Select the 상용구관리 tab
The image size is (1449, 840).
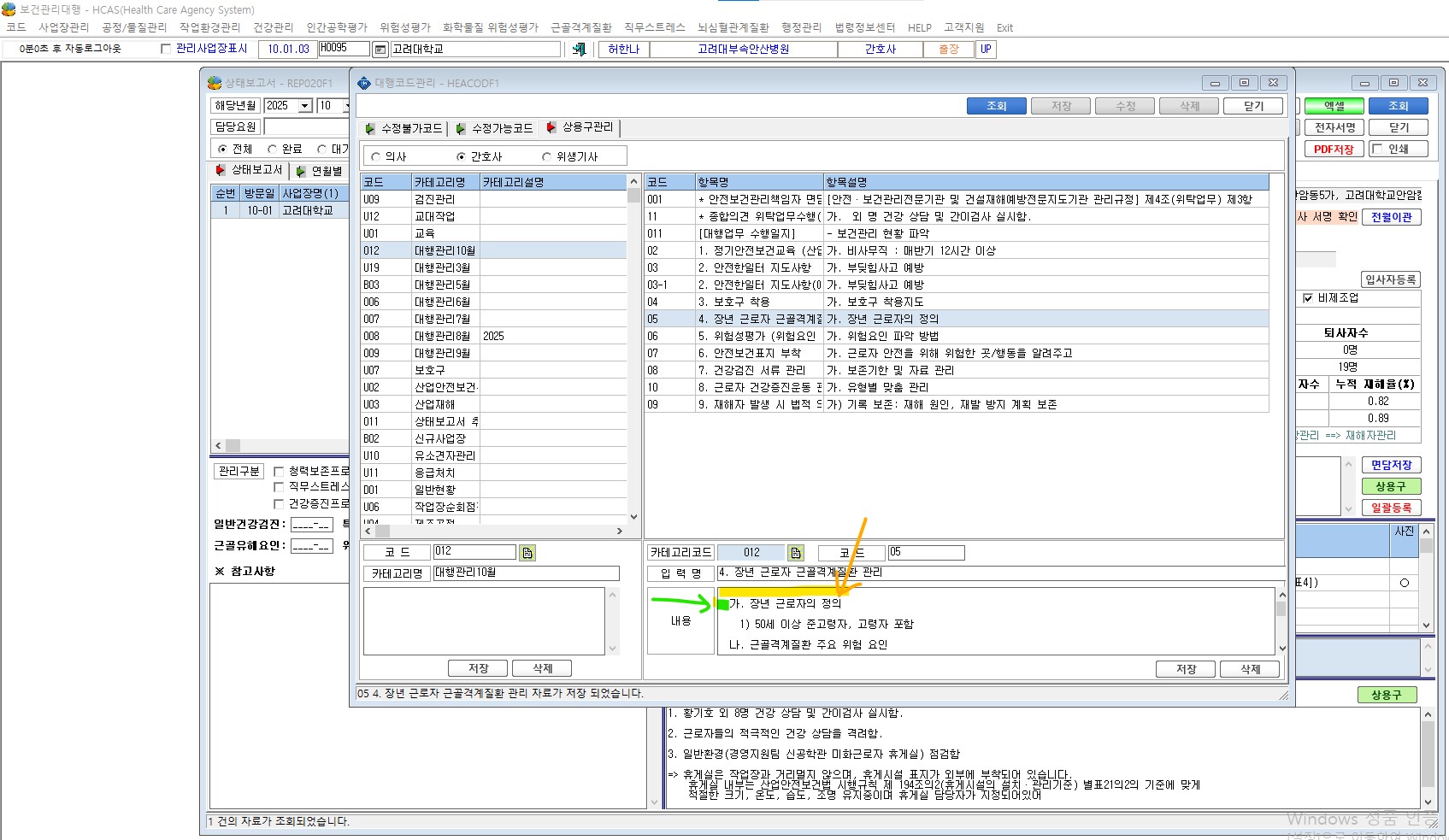click(580, 127)
